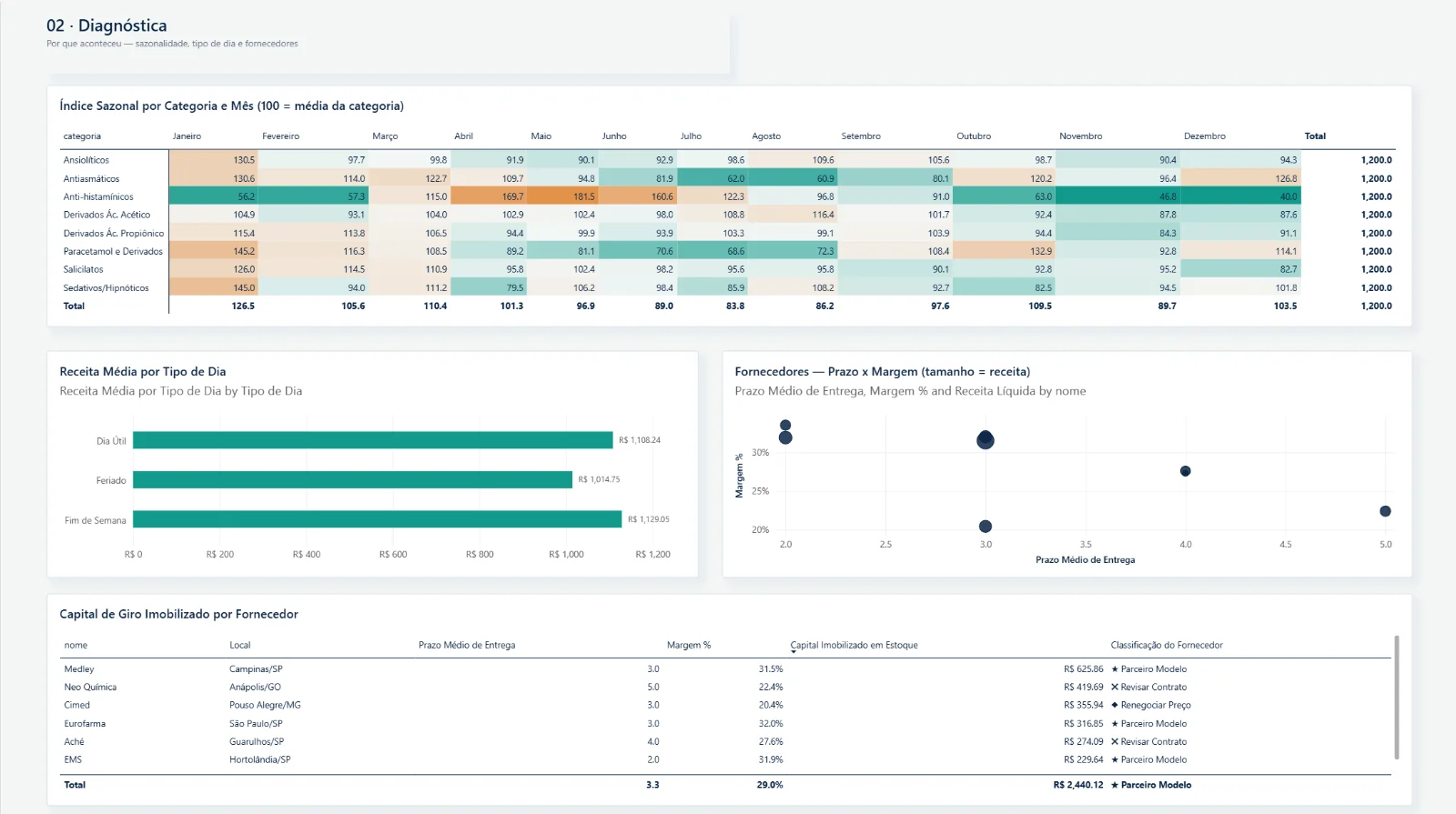Click the 169.7 cell in Abril column
Screen dimensions: 1456x814
490,196
